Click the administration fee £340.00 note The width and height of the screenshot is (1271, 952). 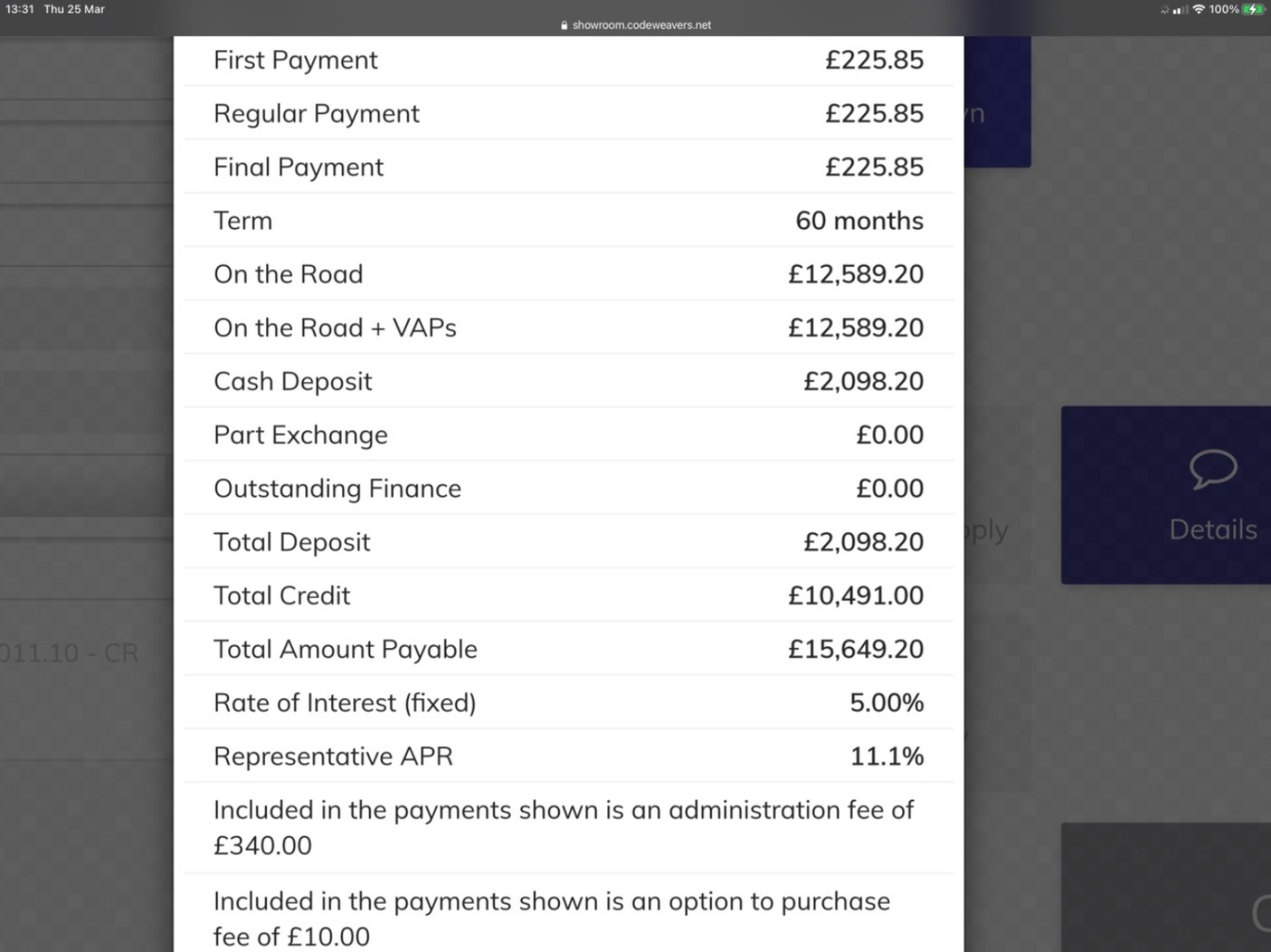coord(563,827)
